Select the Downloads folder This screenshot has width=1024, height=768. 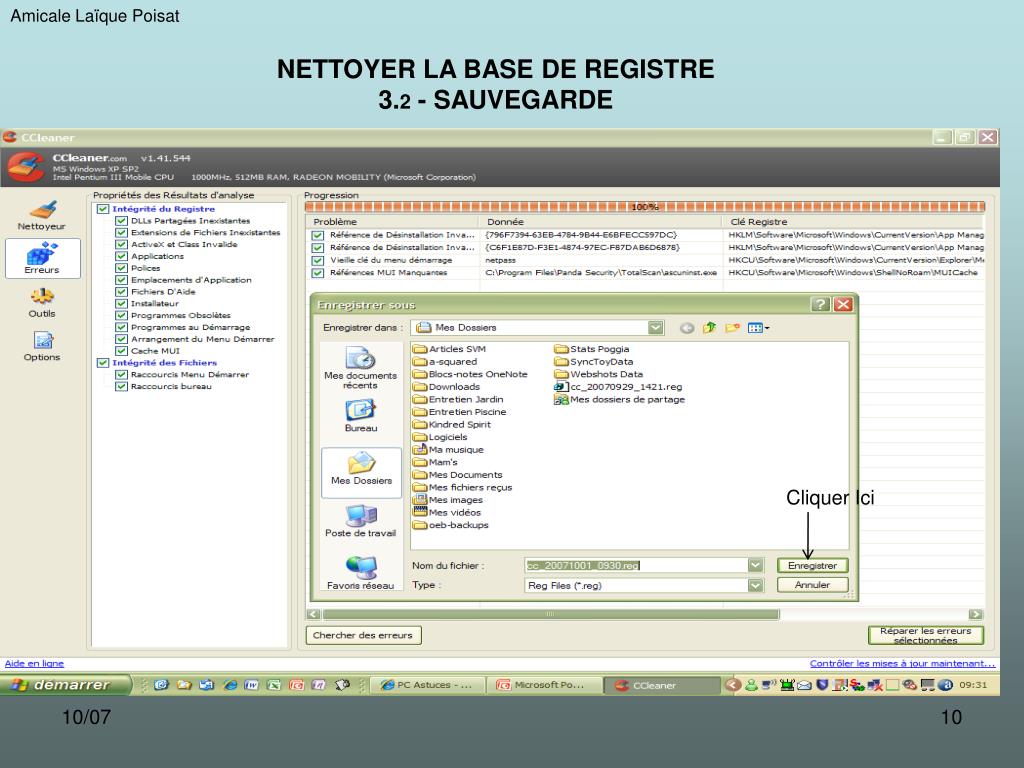click(446, 387)
